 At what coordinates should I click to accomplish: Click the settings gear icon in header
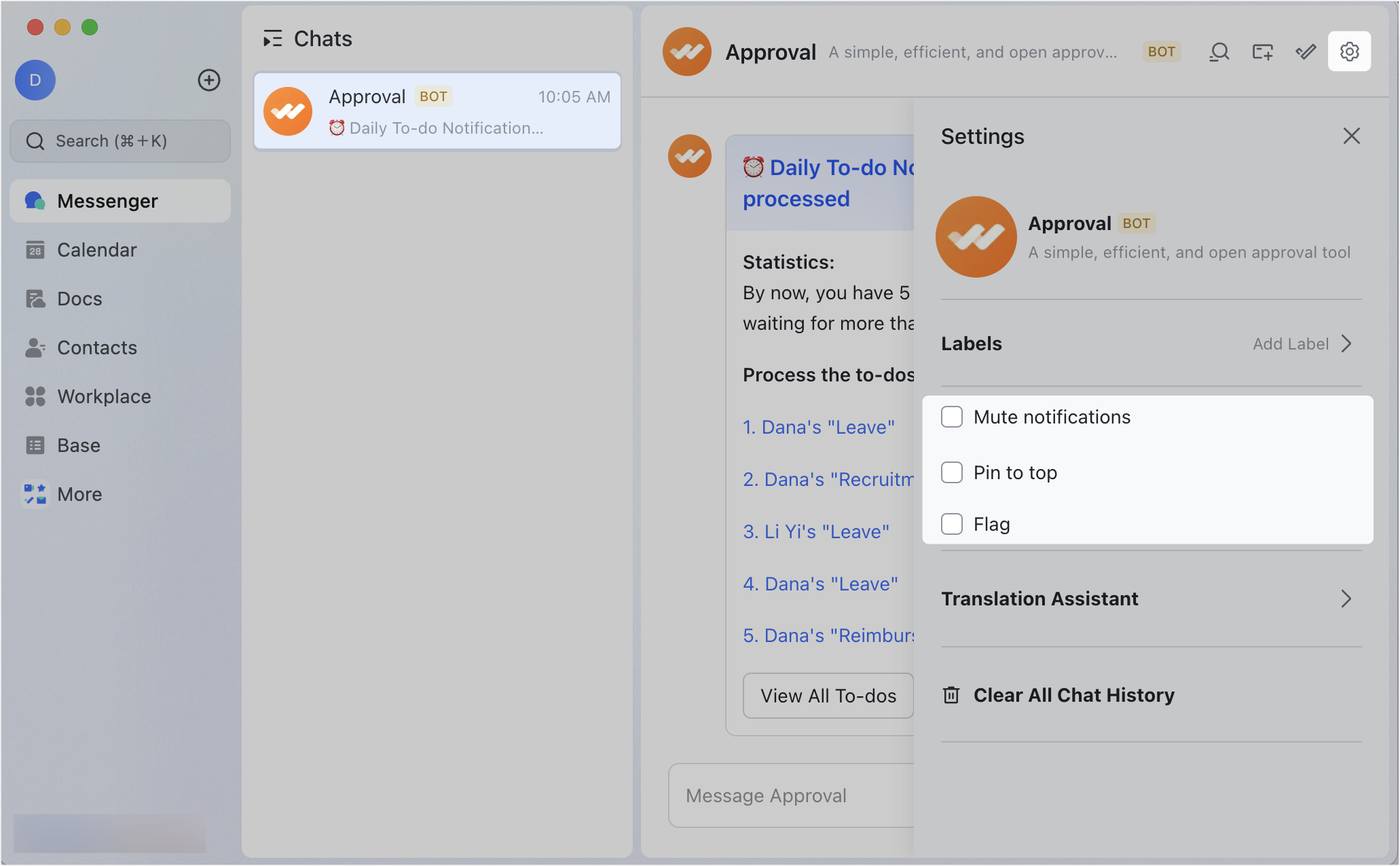1349,52
